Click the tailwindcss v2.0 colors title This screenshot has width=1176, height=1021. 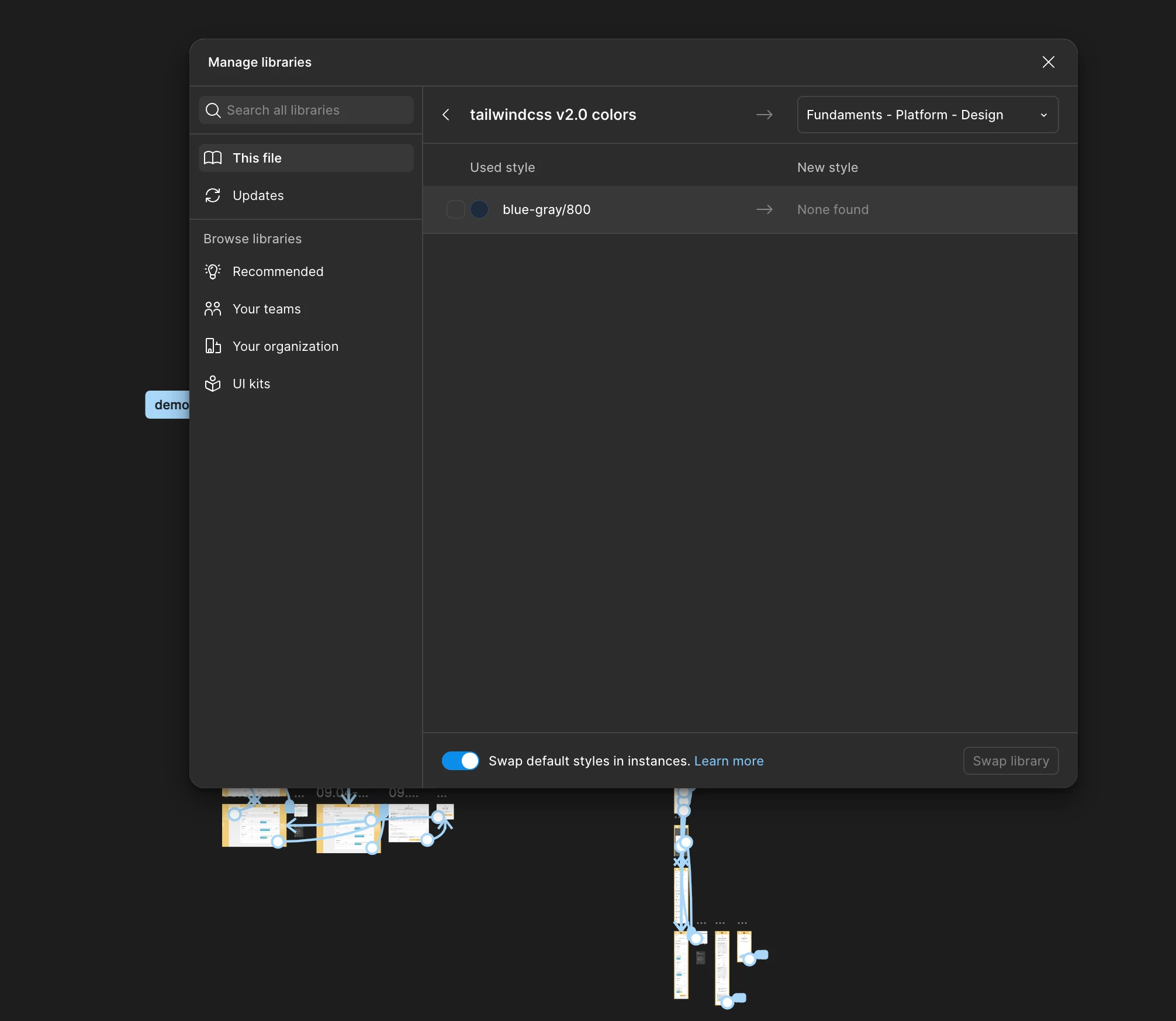(x=553, y=115)
